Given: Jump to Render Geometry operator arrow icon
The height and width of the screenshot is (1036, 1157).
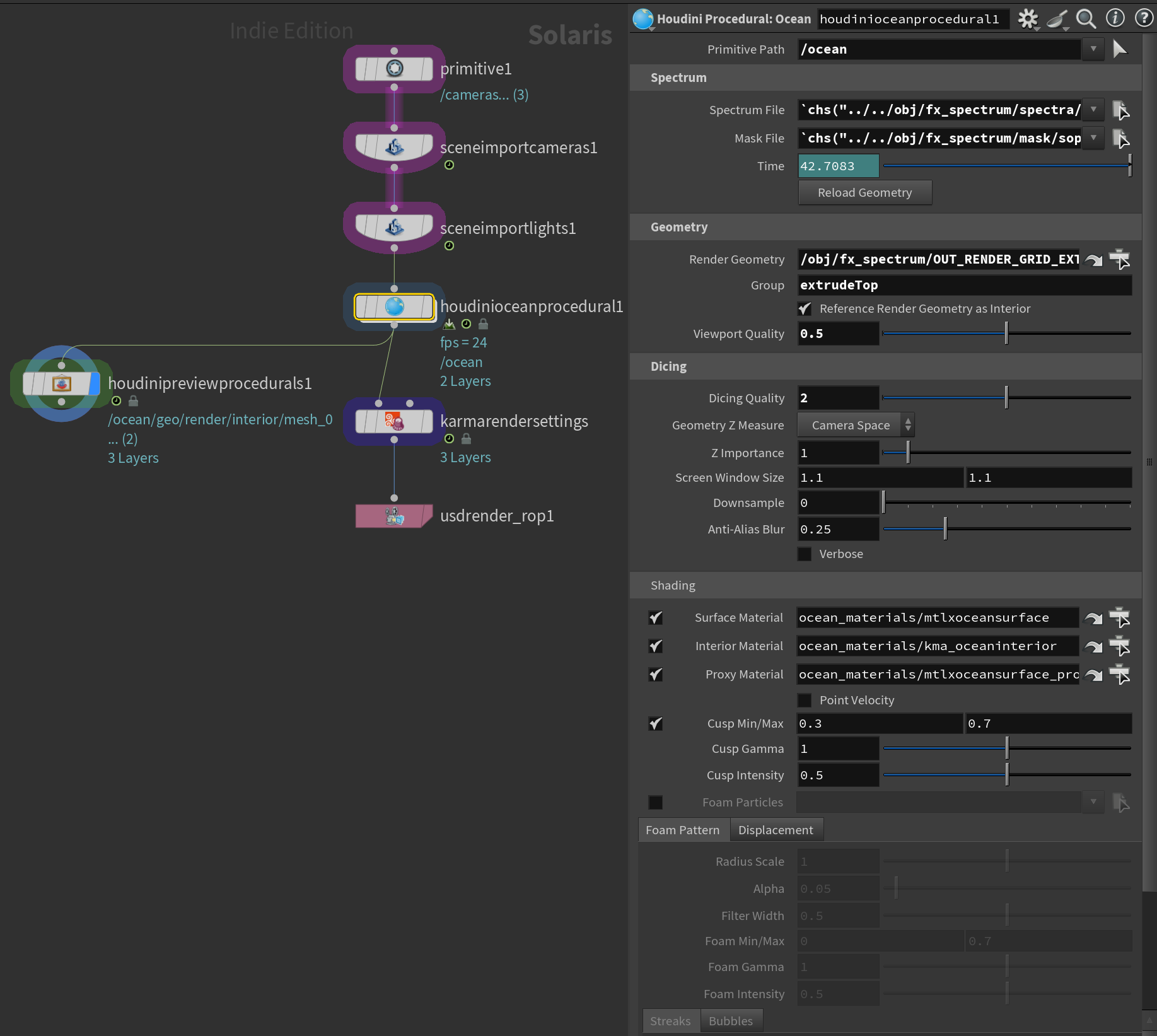Looking at the screenshot, I should (x=1094, y=260).
